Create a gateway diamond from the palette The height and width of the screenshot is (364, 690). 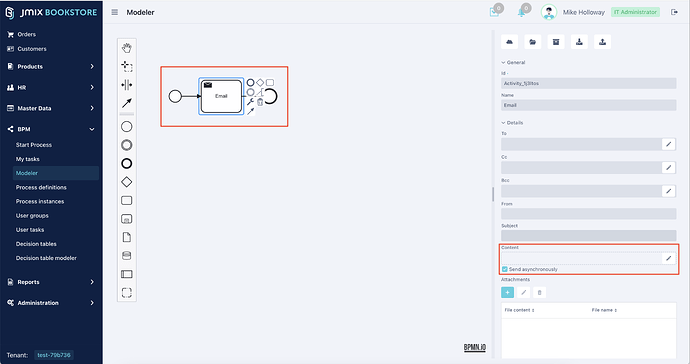pos(127,182)
